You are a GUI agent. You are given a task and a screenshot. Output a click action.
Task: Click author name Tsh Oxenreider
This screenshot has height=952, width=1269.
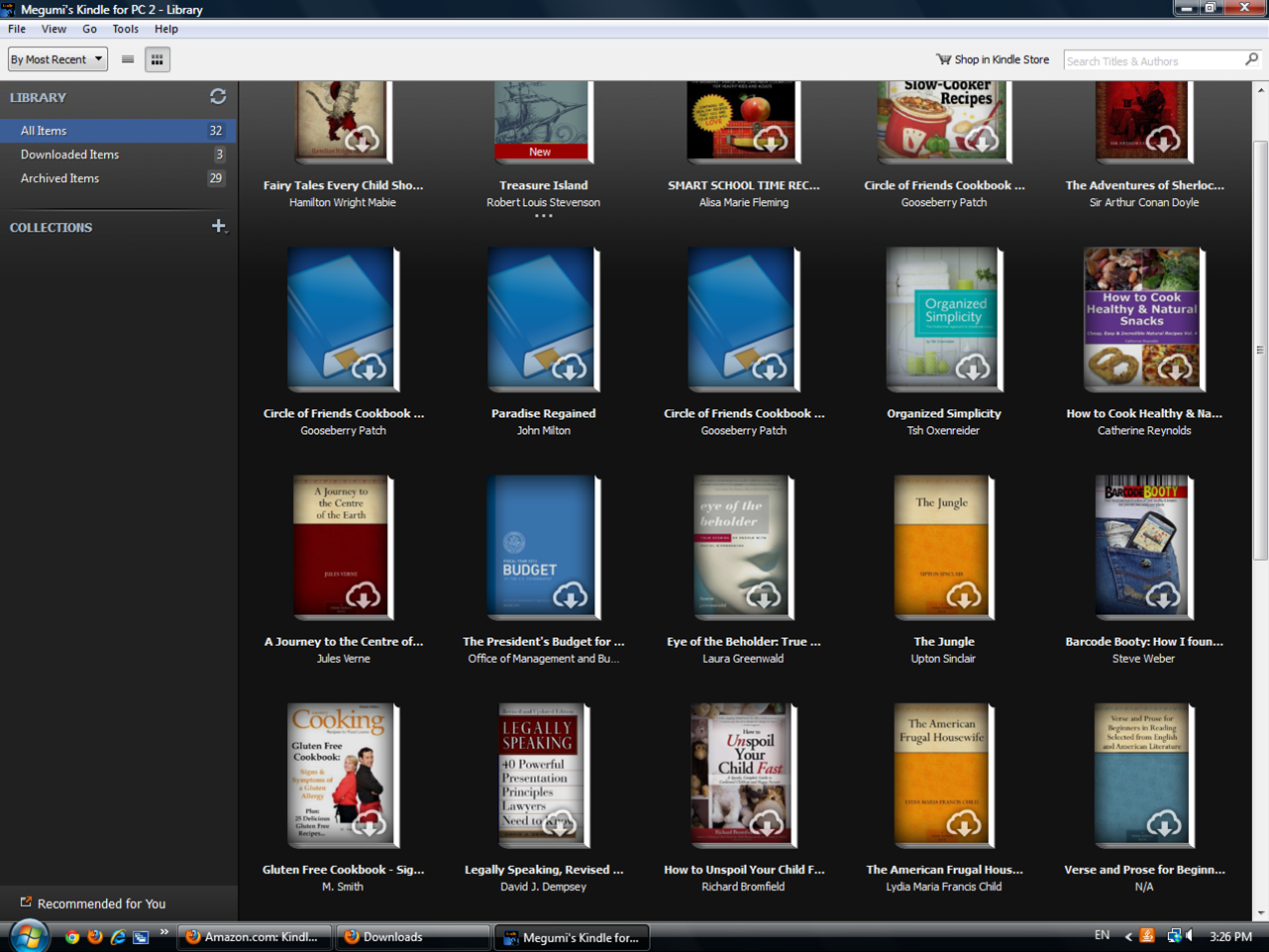point(943,431)
